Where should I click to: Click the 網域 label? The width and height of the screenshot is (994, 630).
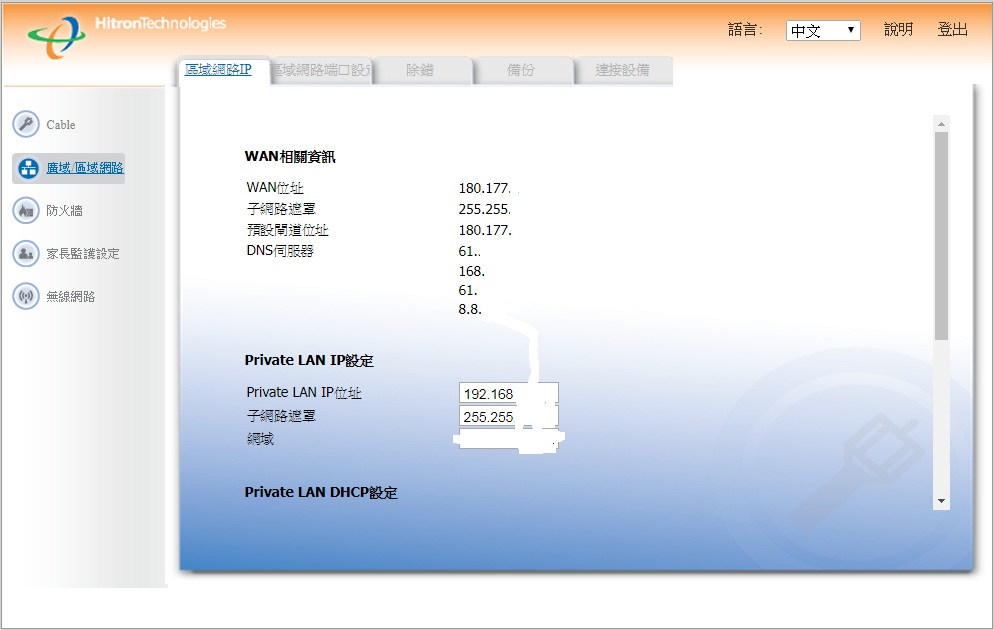click(x=260, y=439)
